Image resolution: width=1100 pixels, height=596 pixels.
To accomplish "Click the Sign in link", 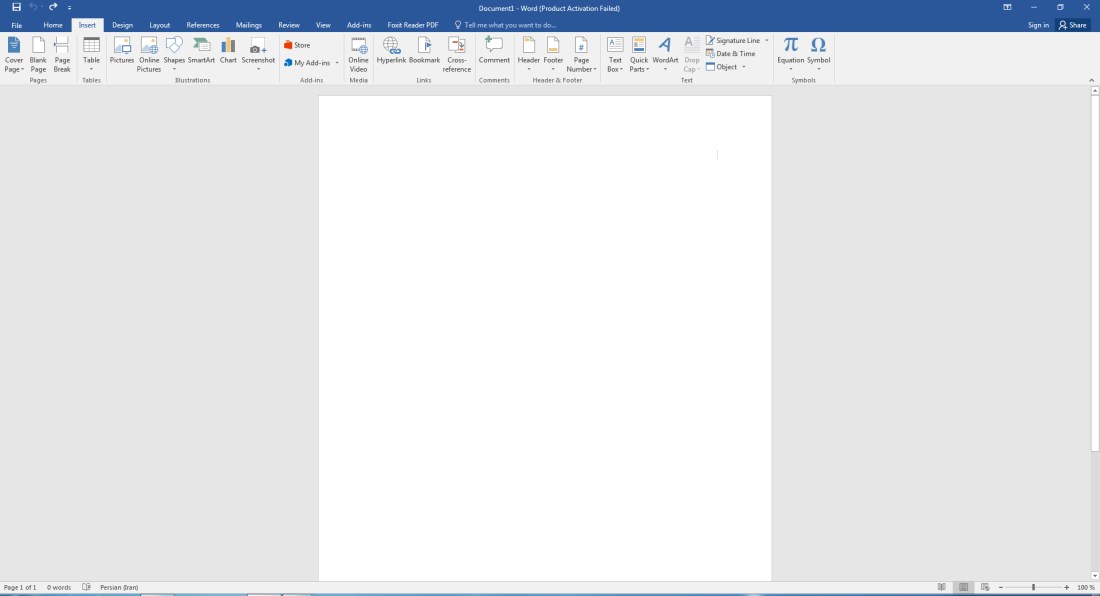I will [1038, 25].
